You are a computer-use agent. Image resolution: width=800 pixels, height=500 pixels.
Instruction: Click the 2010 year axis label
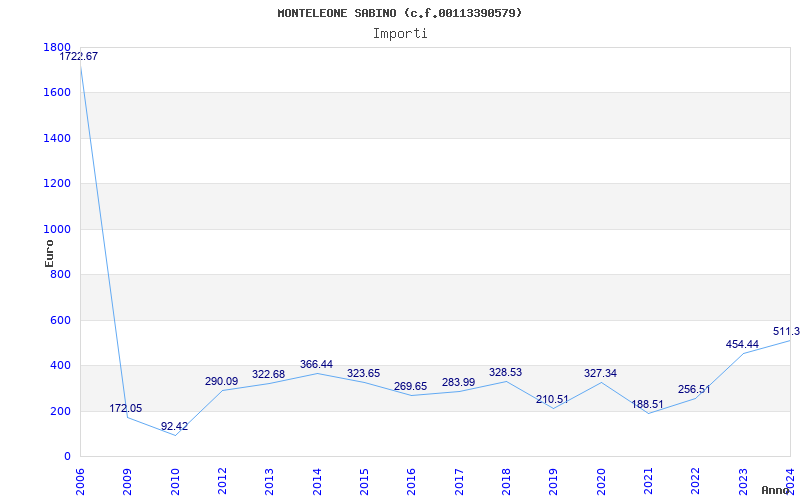(x=174, y=482)
